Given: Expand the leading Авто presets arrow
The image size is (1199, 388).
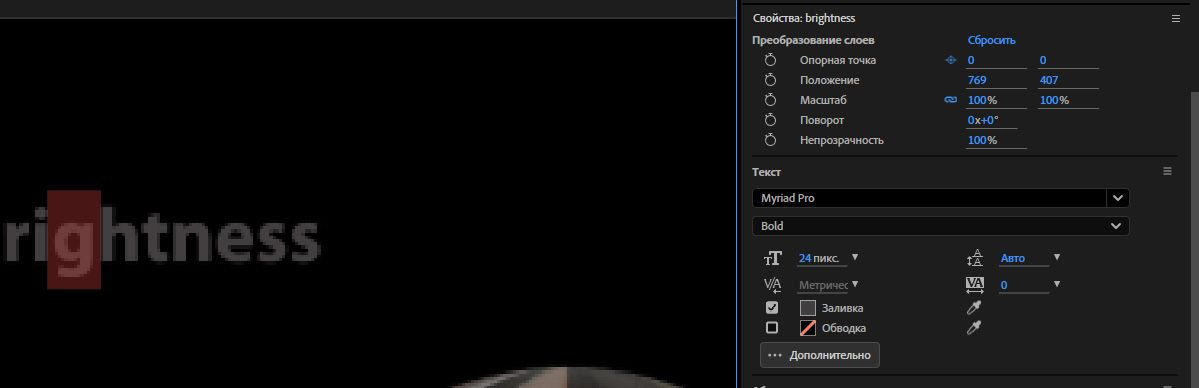Looking at the screenshot, I should (1057, 257).
